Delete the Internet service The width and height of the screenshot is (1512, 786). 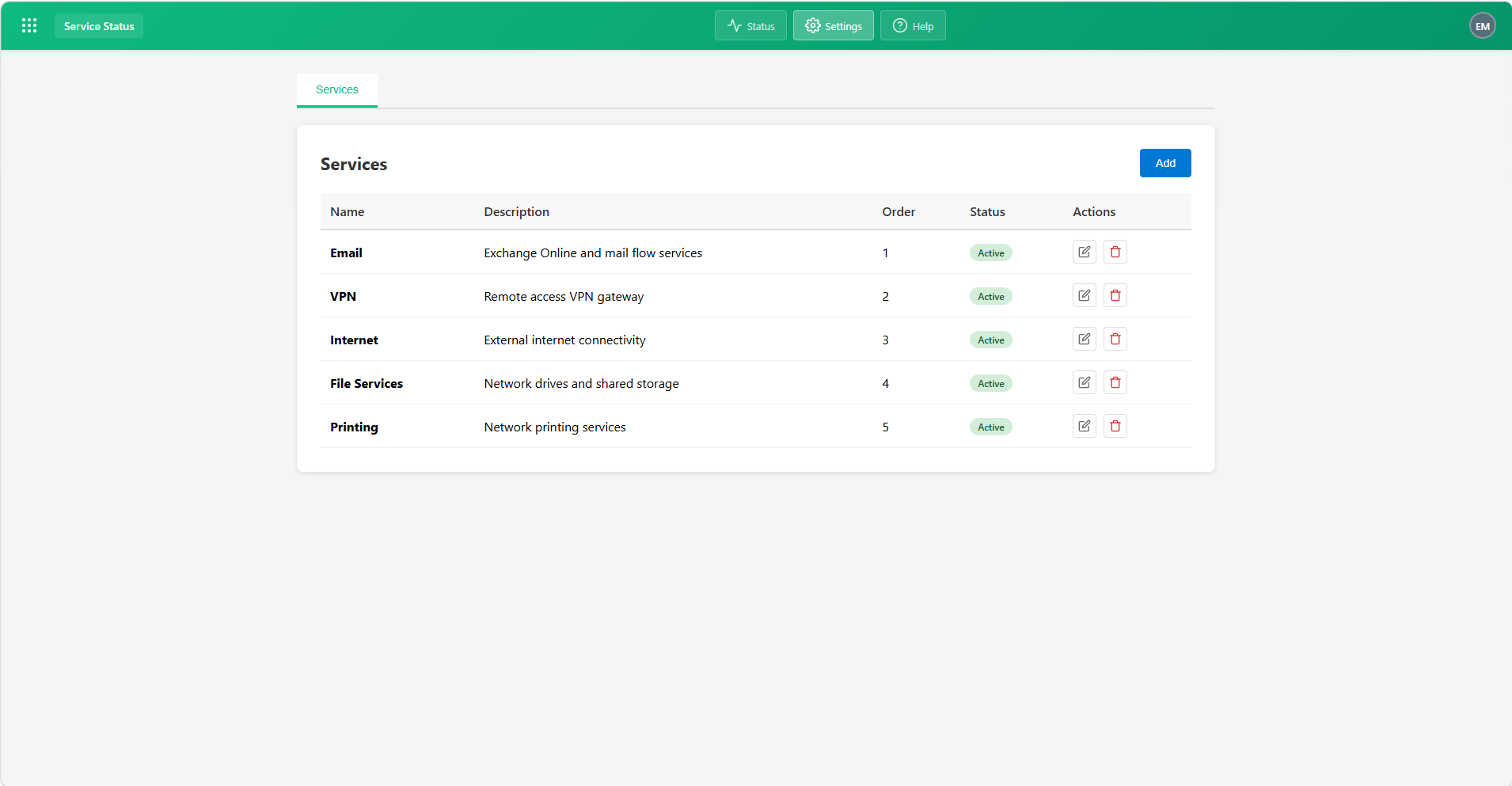(1115, 339)
